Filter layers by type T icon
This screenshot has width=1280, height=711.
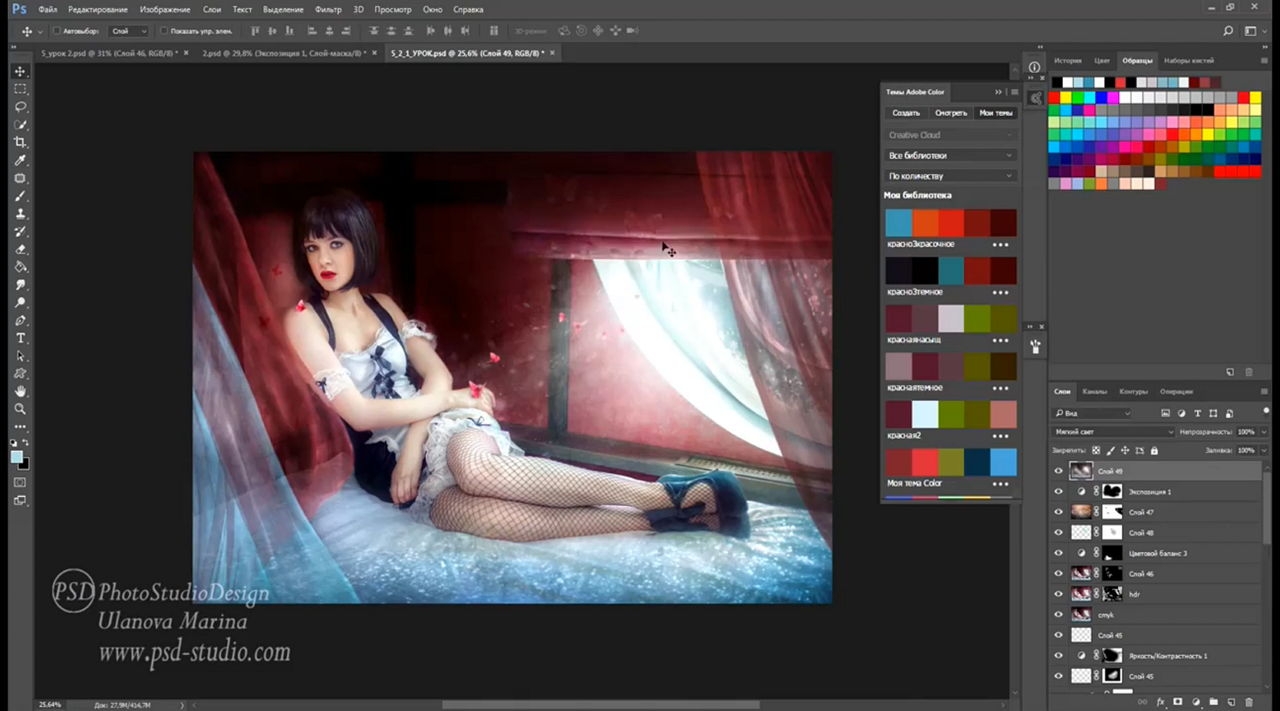[x=1199, y=413]
